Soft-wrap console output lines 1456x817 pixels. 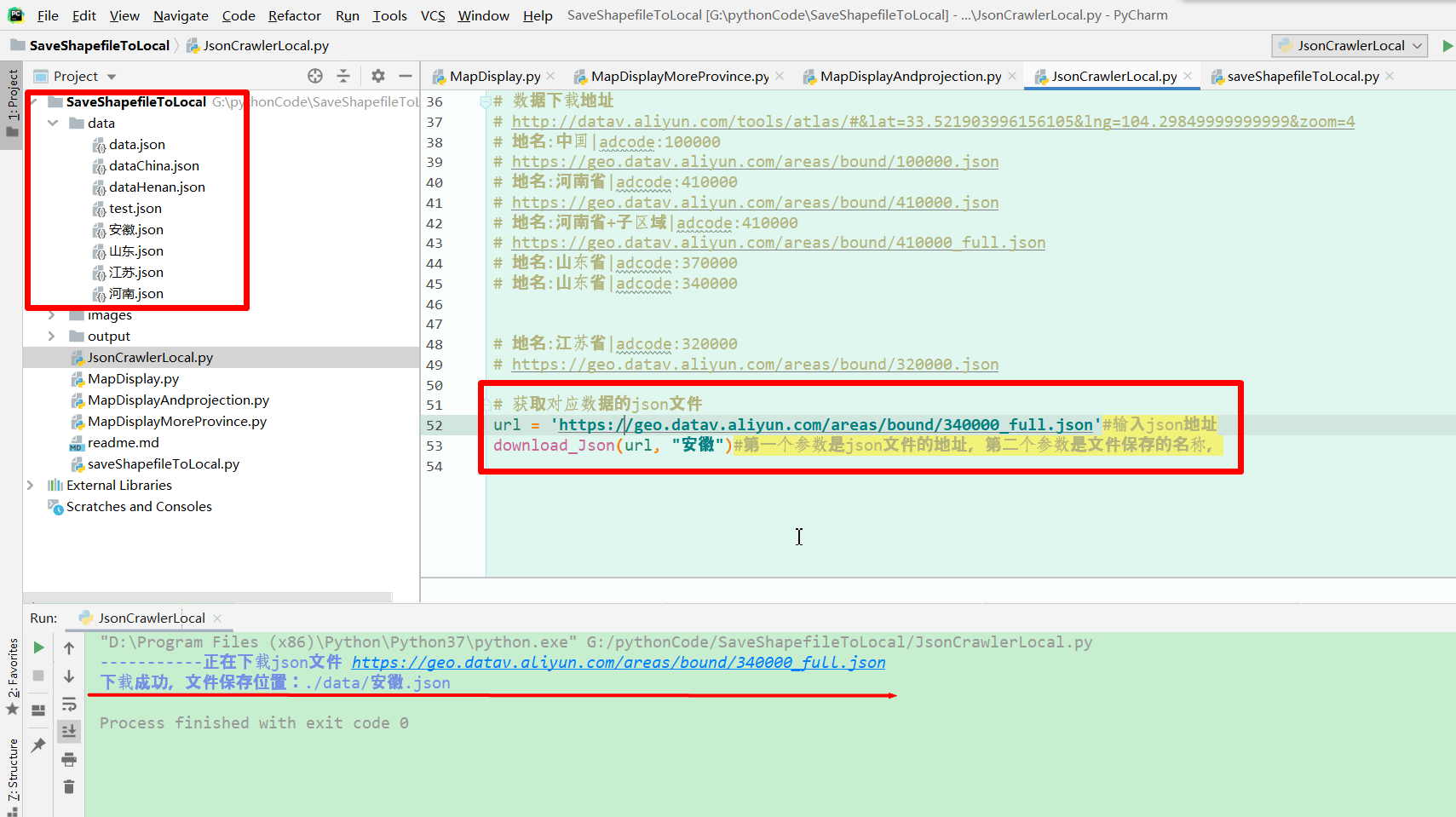(x=69, y=704)
